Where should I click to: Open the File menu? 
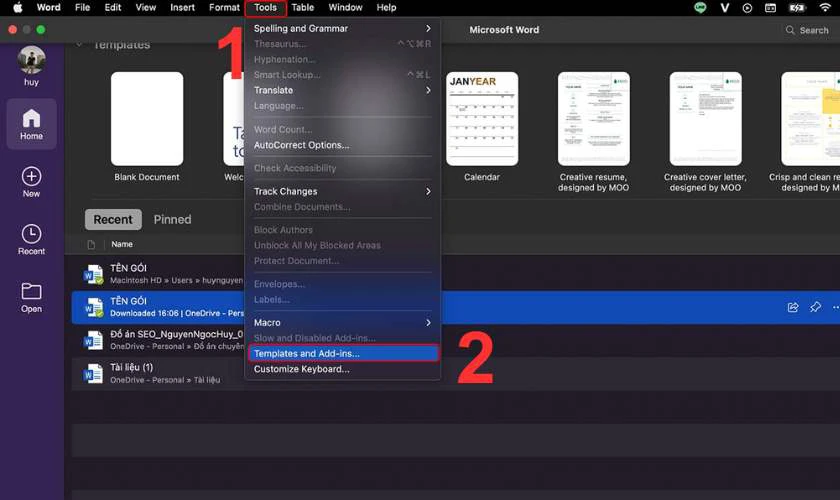[x=82, y=8]
